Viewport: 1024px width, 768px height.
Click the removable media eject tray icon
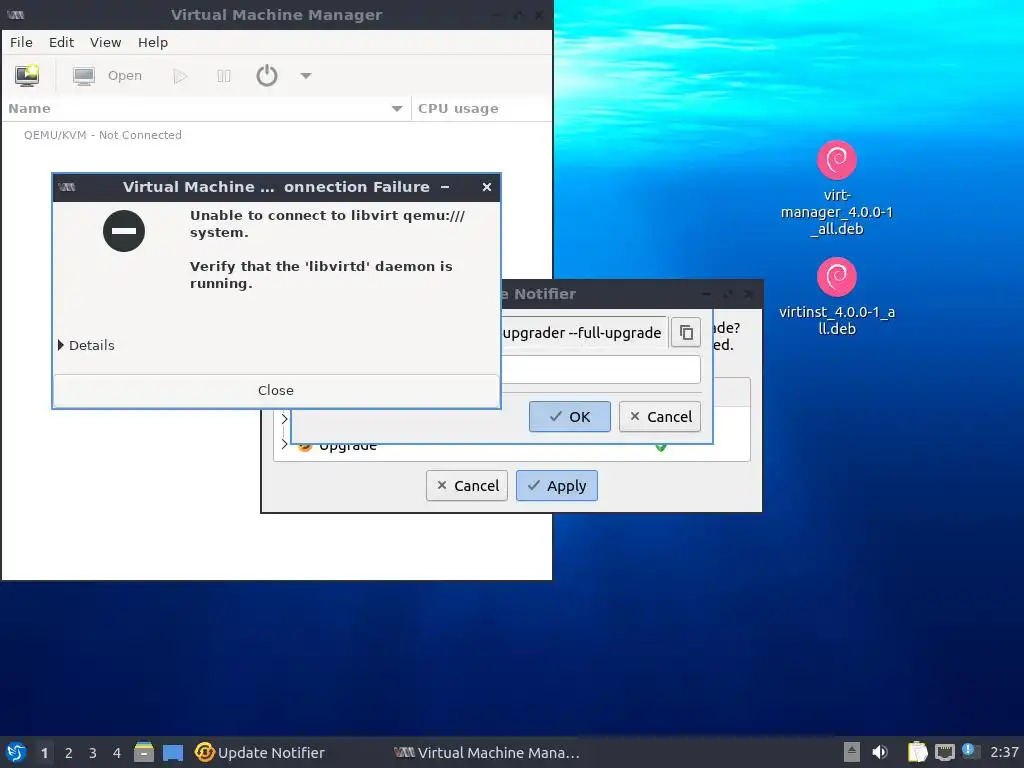coord(852,752)
